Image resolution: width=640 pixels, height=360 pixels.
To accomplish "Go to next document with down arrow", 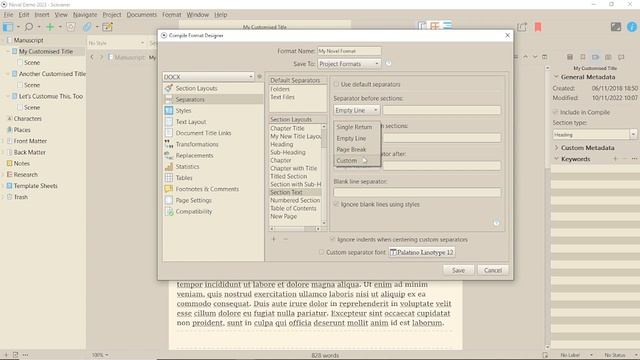I will (535, 57).
